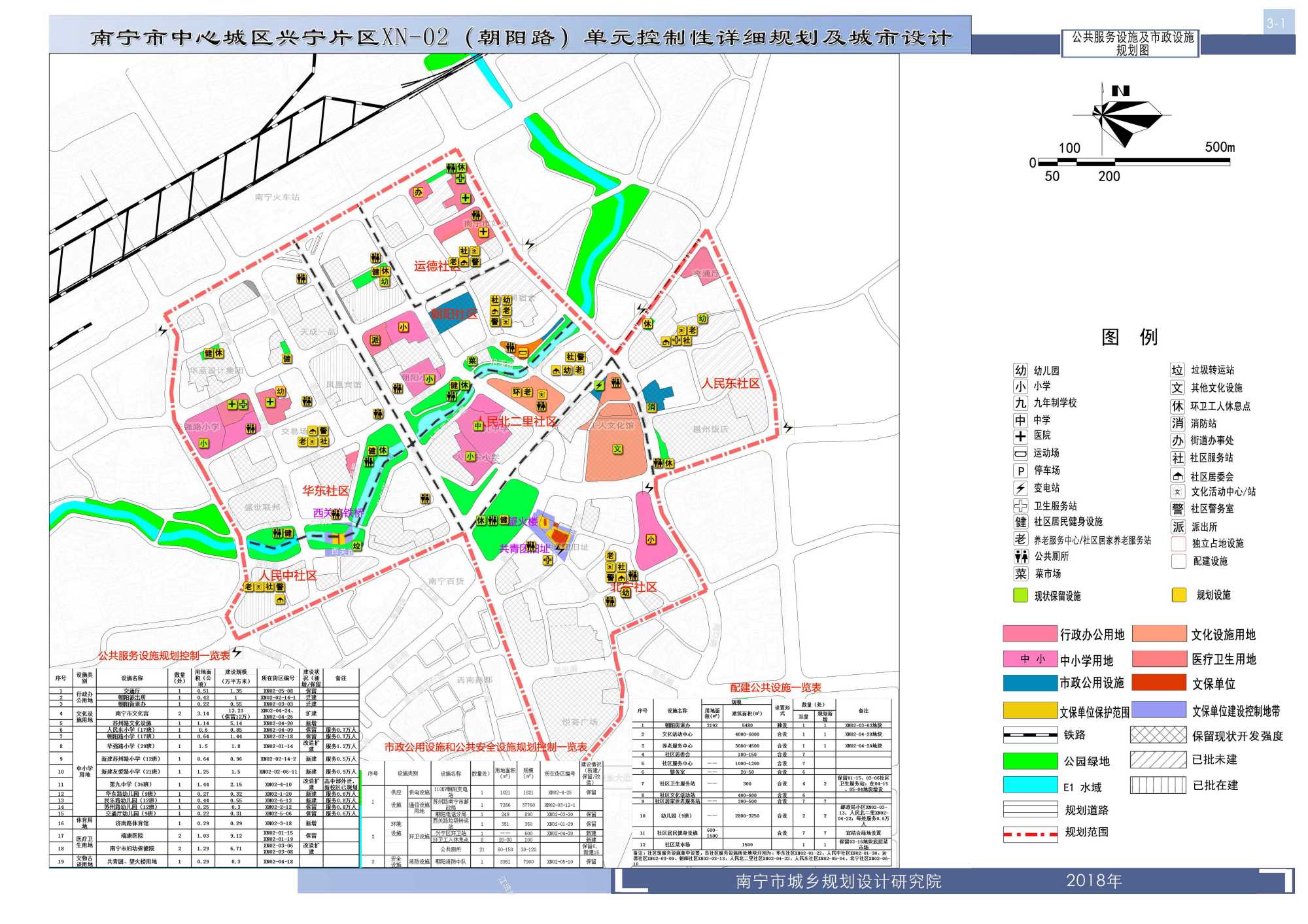This screenshot has width=1308, height=924.
Task: Click the 南宁市城乡规划设计研究院 footer text
Action: coord(838,881)
